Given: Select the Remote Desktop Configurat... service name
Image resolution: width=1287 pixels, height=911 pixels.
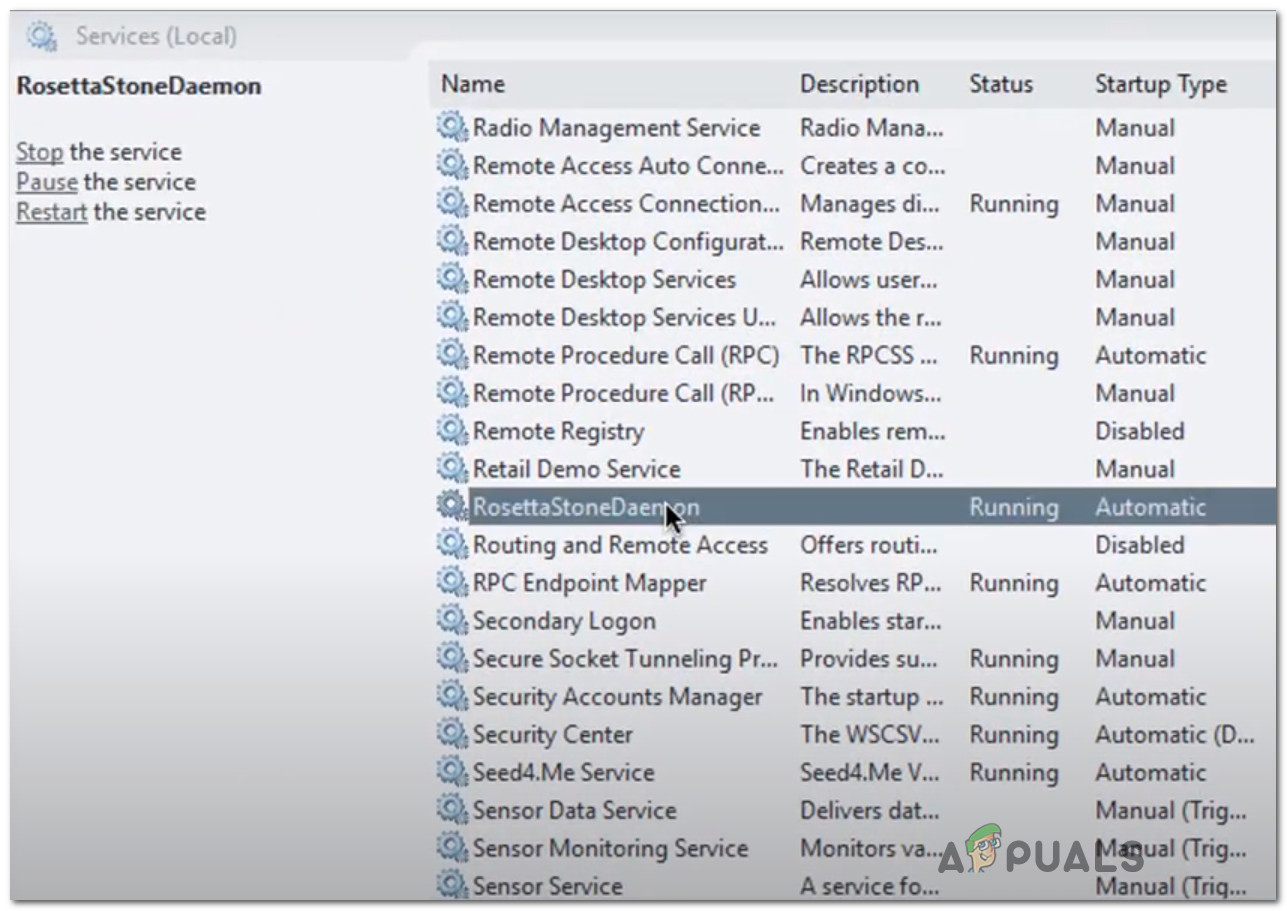Looking at the screenshot, I should pyautogui.click(x=628, y=242).
